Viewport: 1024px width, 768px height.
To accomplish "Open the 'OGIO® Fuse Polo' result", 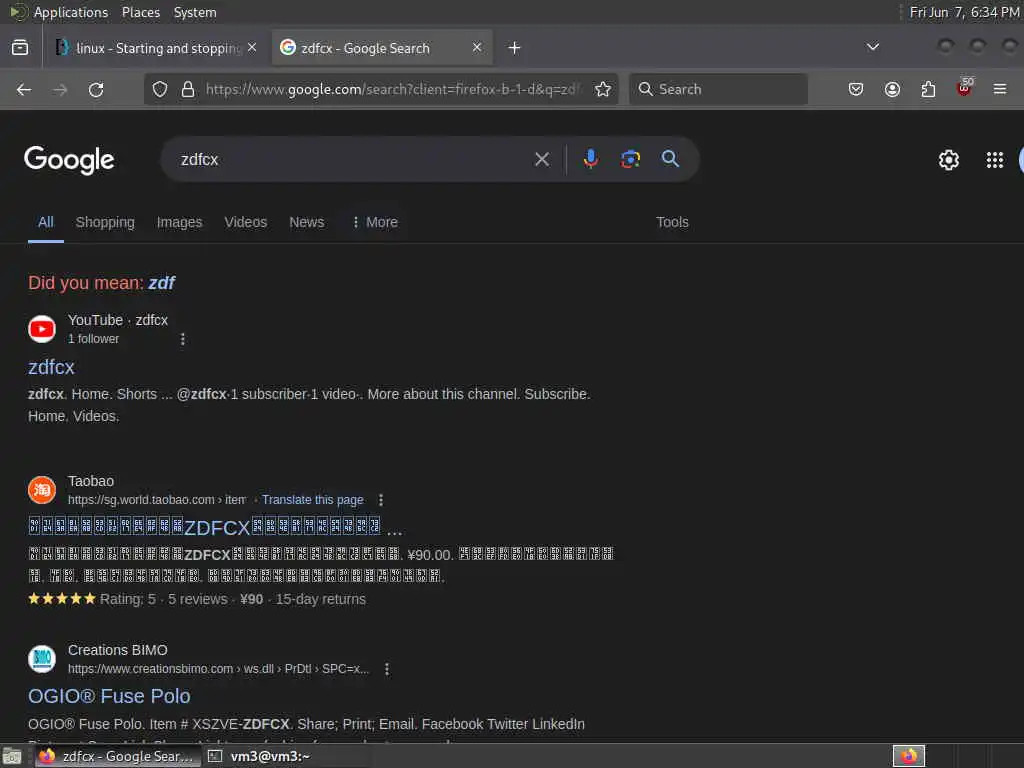I will [x=109, y=696].
